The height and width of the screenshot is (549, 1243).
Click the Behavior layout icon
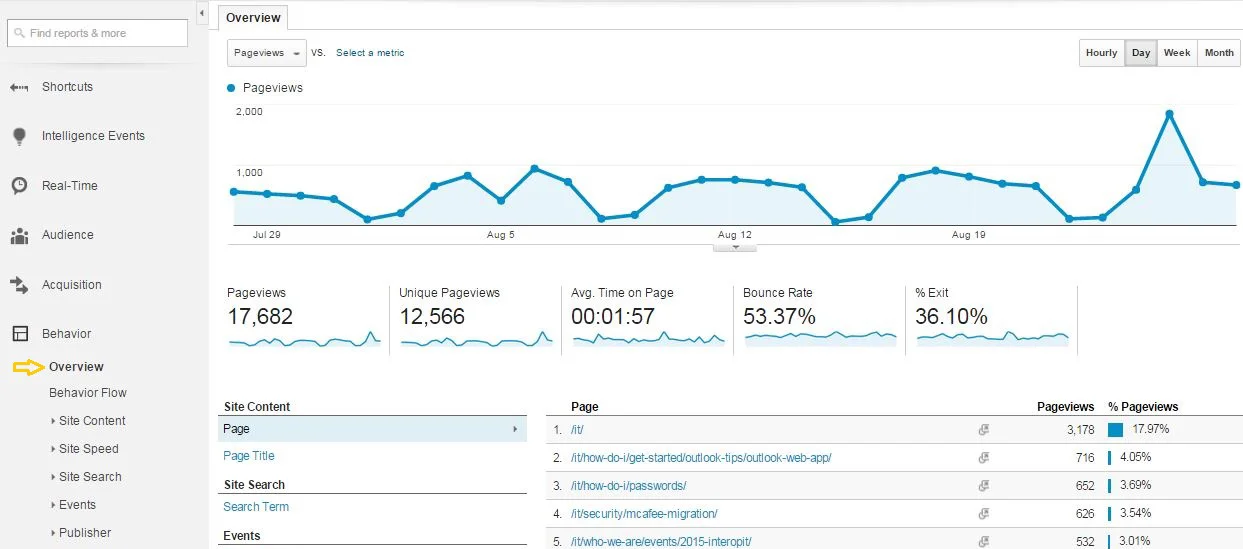[x=19, y=334]
